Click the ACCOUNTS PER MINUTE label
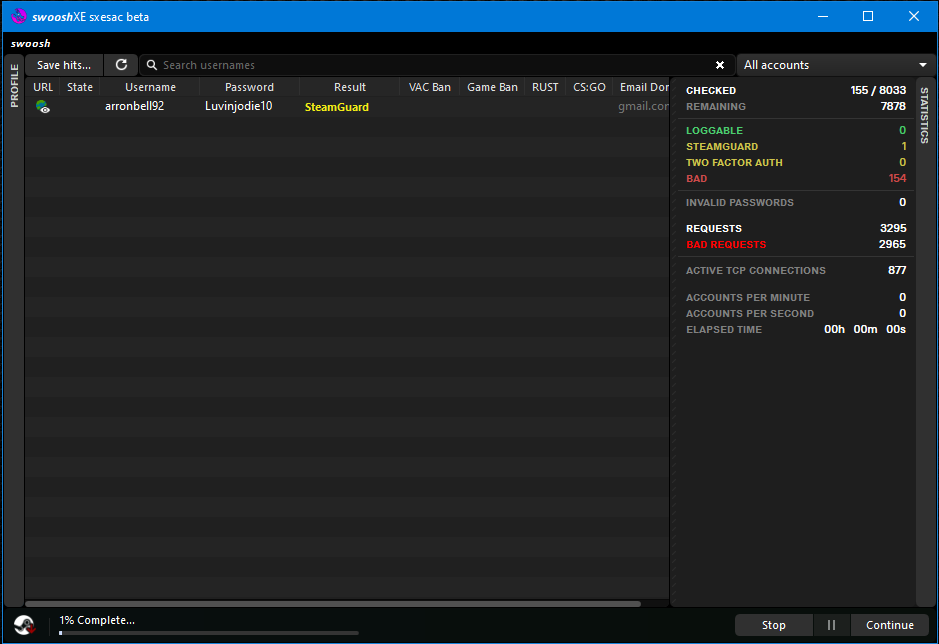Viewport: 939px width, 644px height. (x=748, y=298)
